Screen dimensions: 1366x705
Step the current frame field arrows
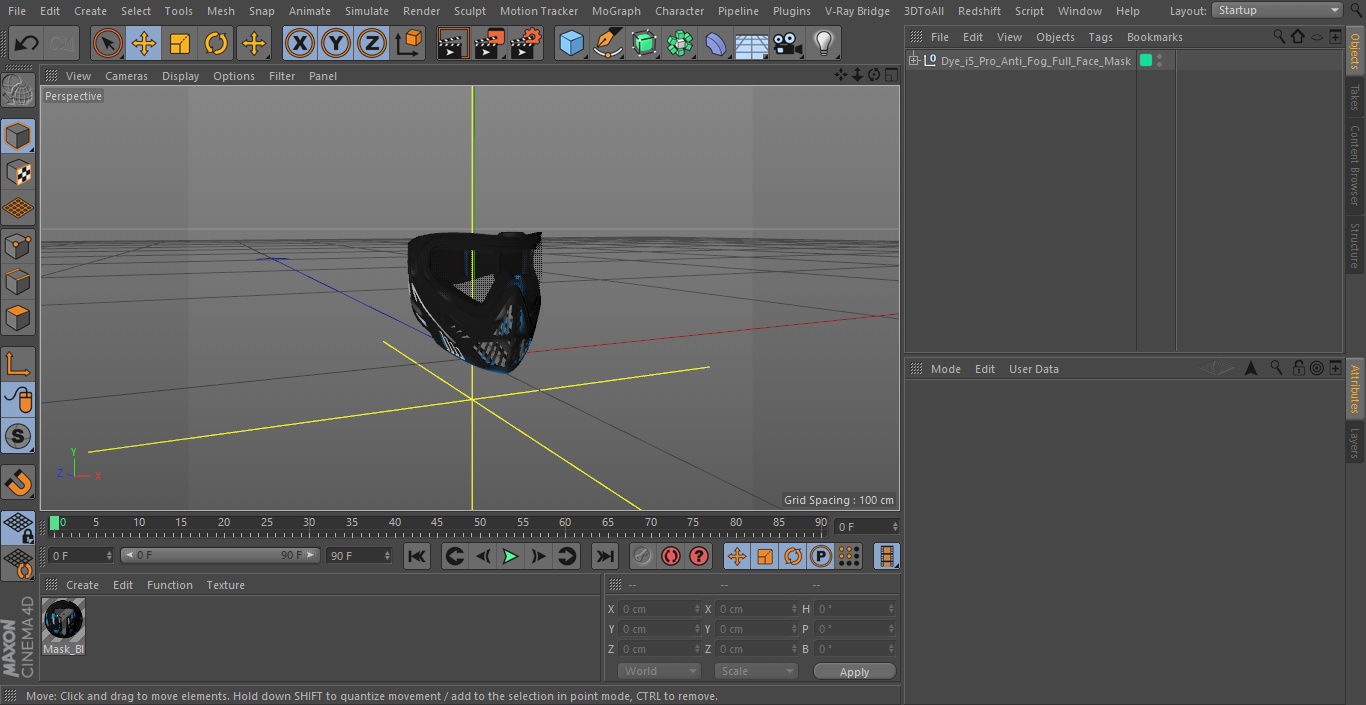[x=895, y=526]
